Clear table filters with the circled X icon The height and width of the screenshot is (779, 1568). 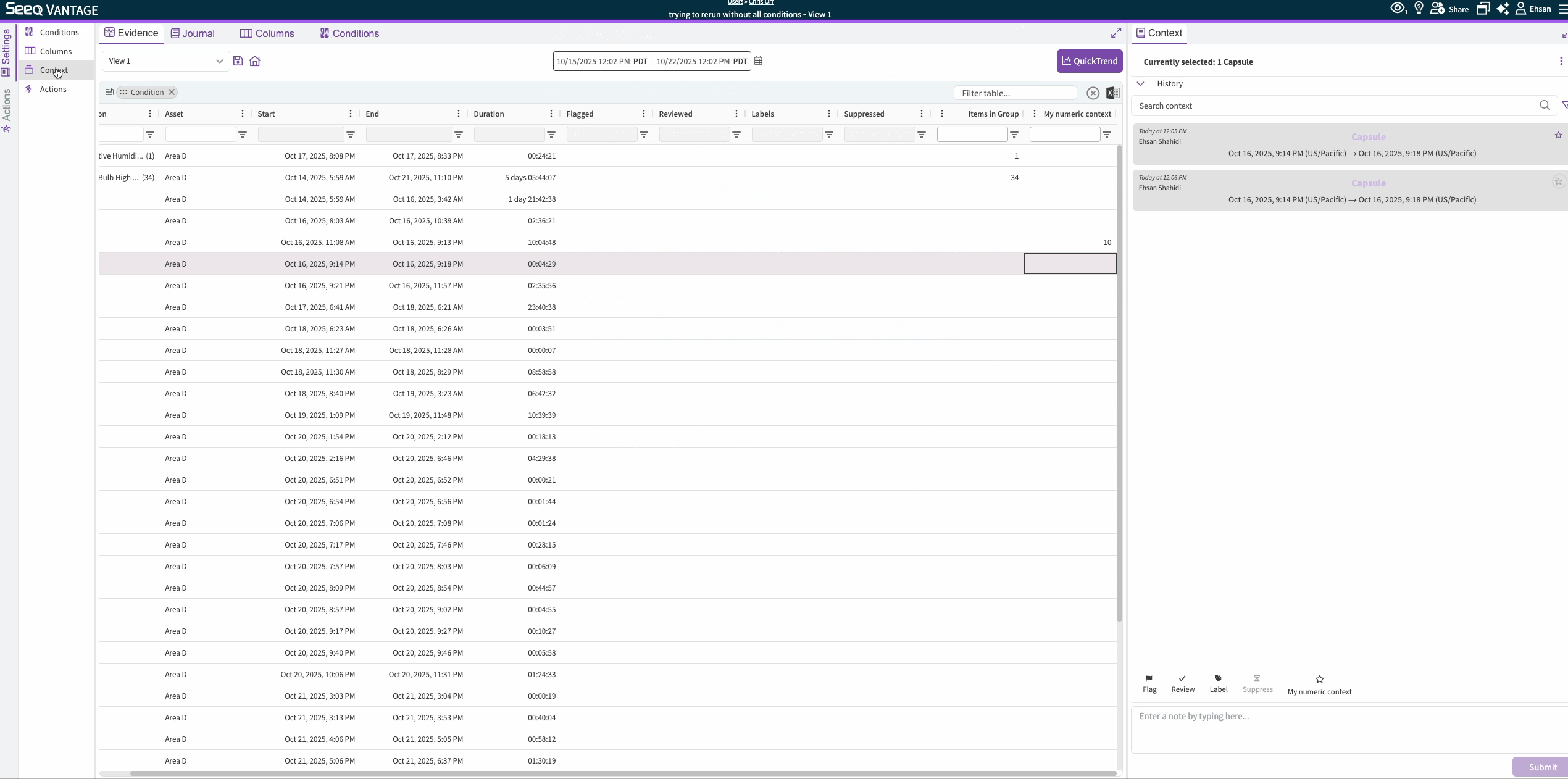tap(1093, 93)
